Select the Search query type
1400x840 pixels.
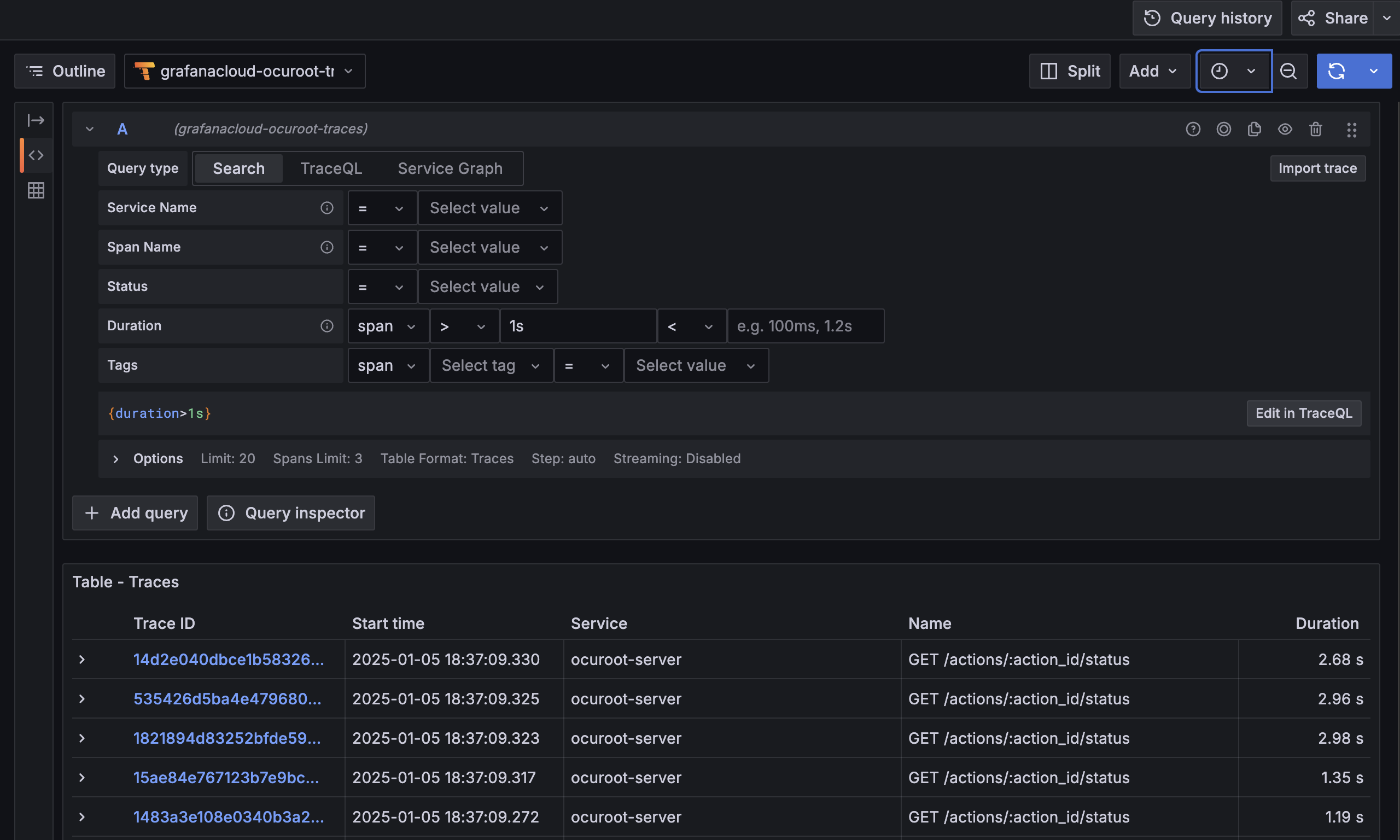point(238,168)
